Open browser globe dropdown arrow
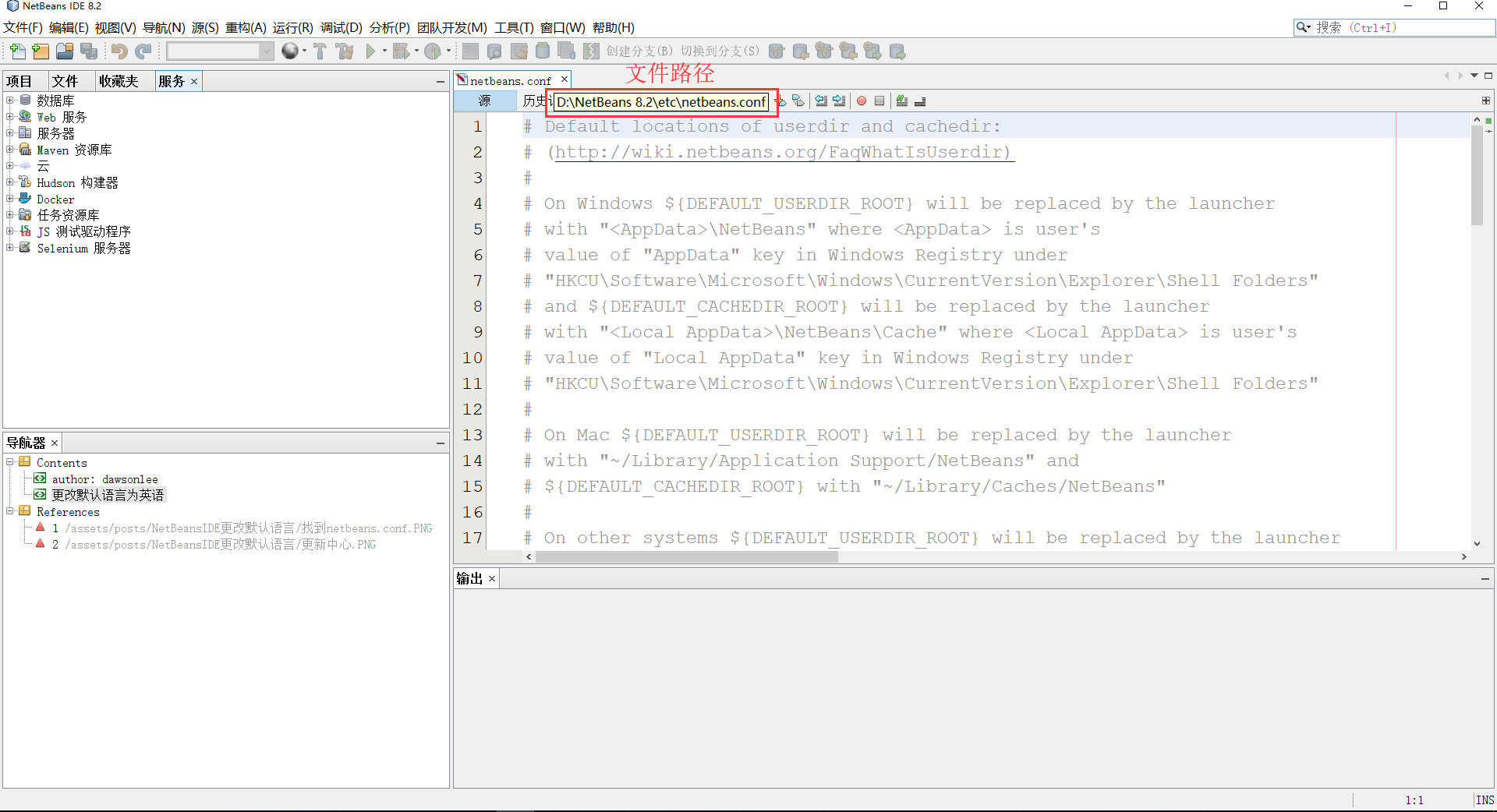1497x812 pixels. pos(304,51)
